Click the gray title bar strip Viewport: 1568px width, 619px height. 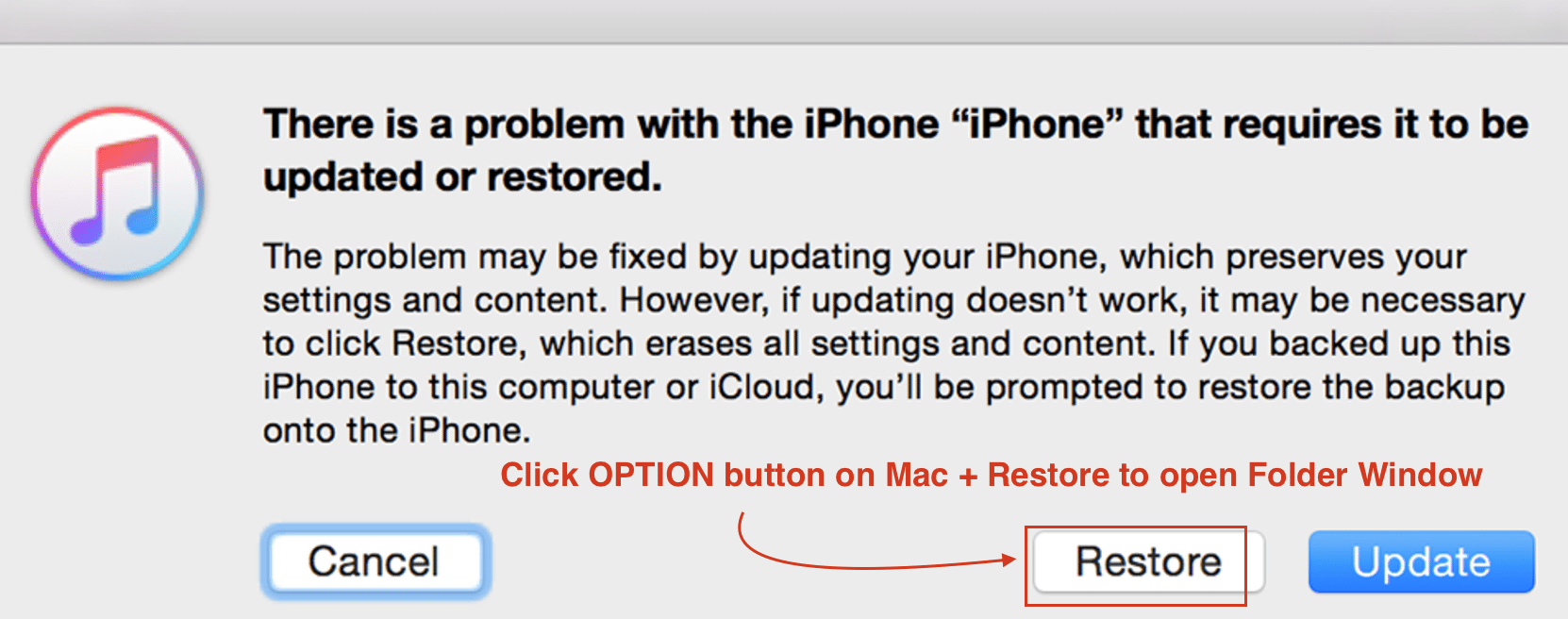point(784,22)
